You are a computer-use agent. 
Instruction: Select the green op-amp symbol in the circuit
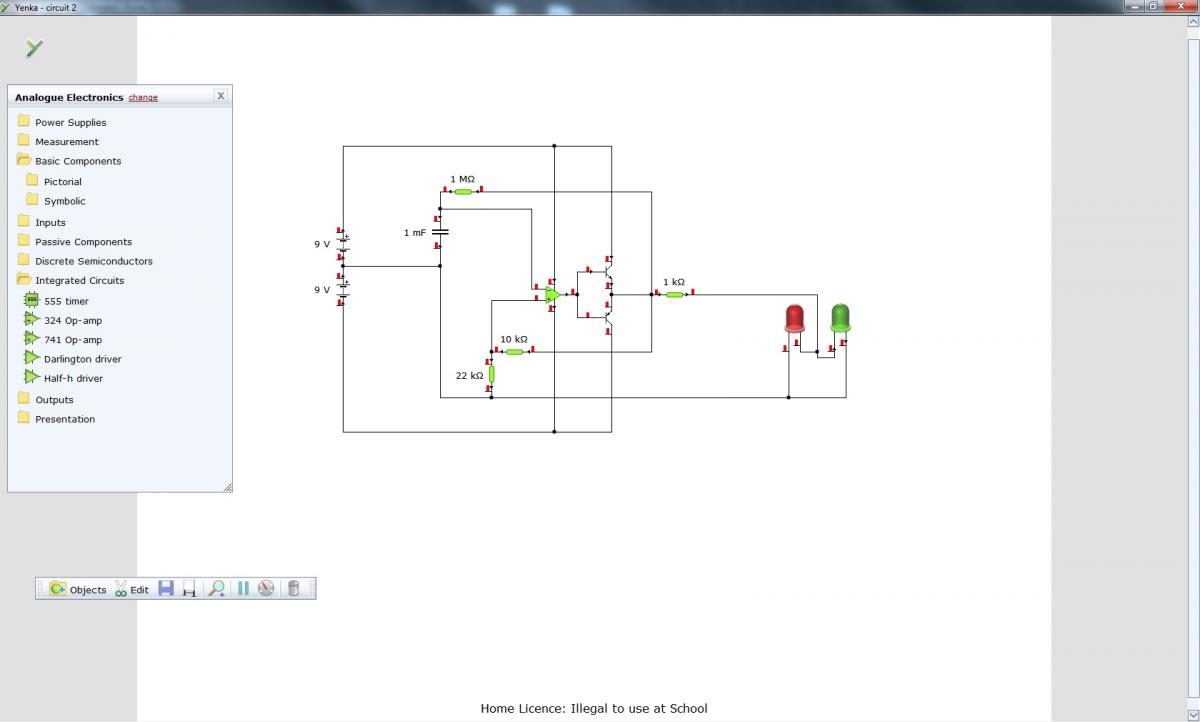pos(553,294)
